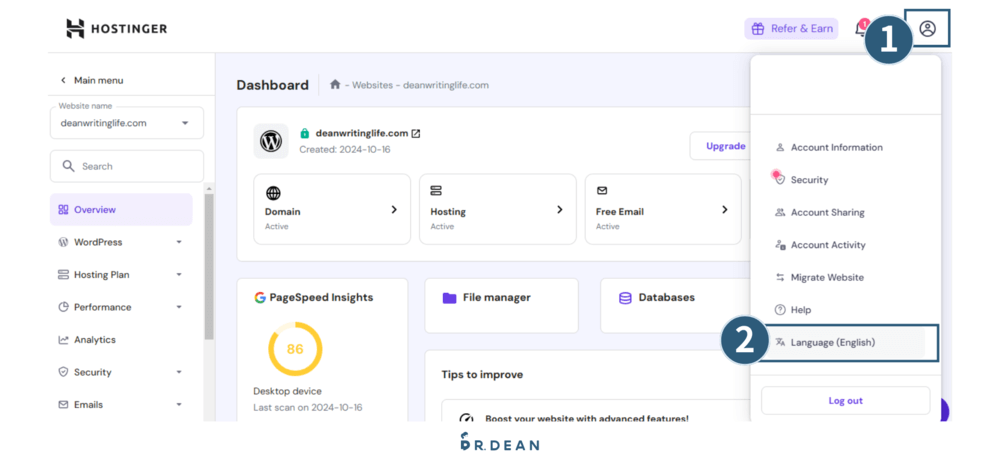
Task: Click the sidebar Search field
Action: (127, 166)
